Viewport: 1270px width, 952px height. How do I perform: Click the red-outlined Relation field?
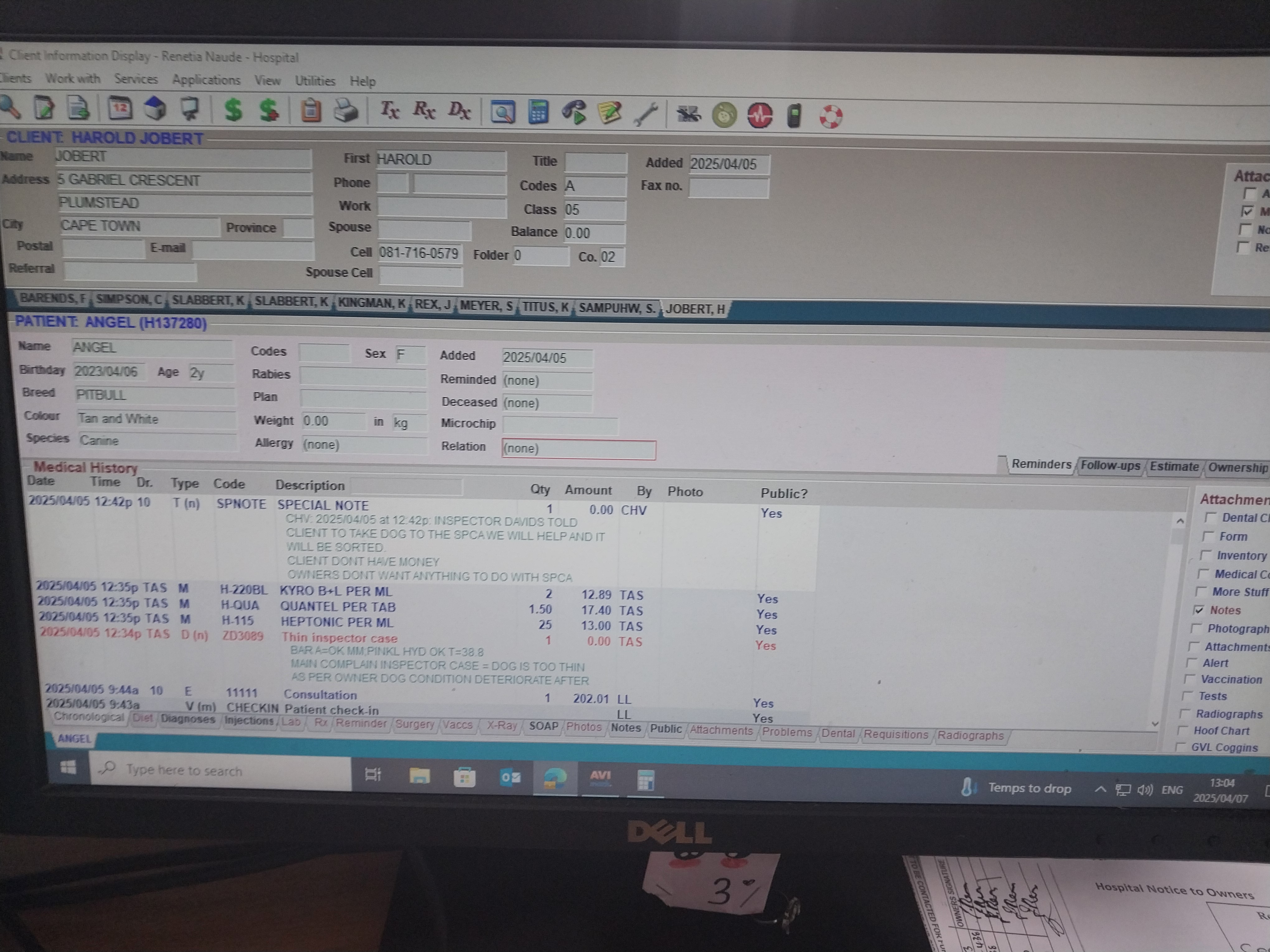(x=579, y=449)
